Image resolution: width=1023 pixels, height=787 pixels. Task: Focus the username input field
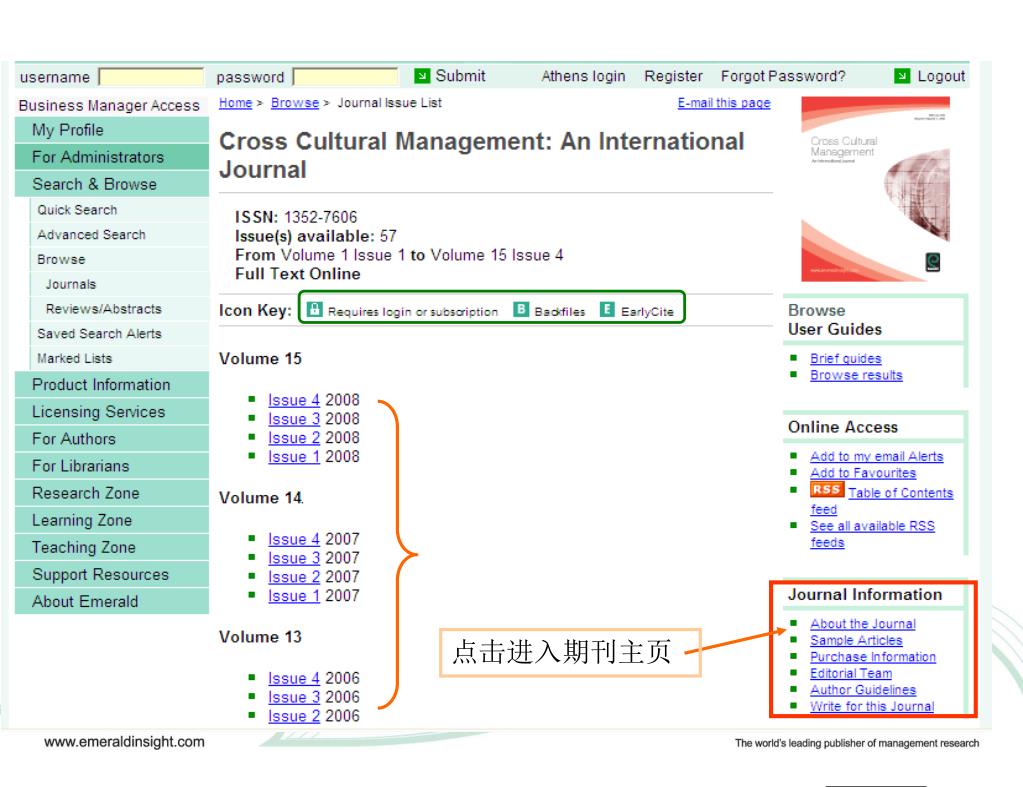click(x=151, y=77)
